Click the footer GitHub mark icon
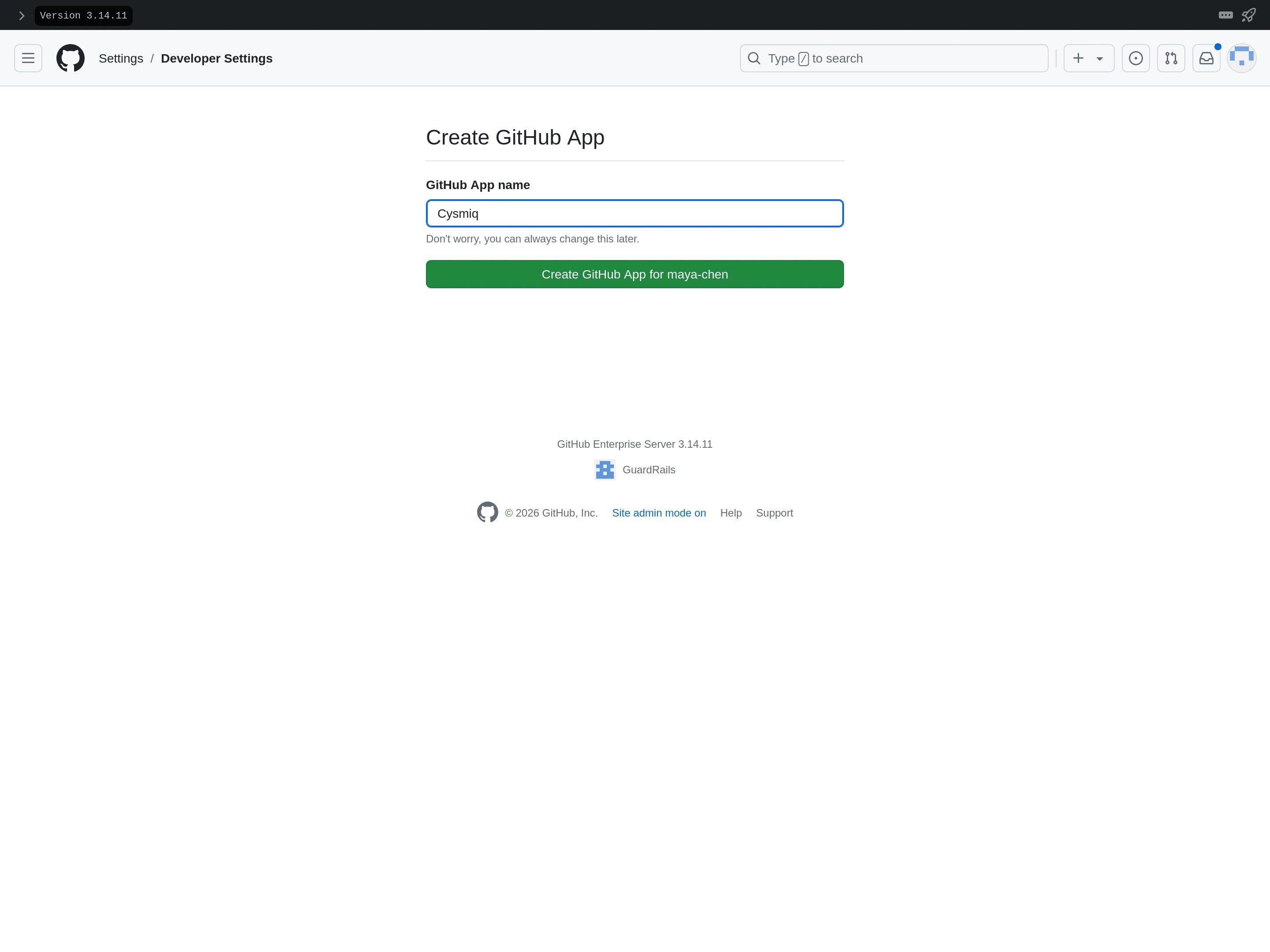 (487, 513)
